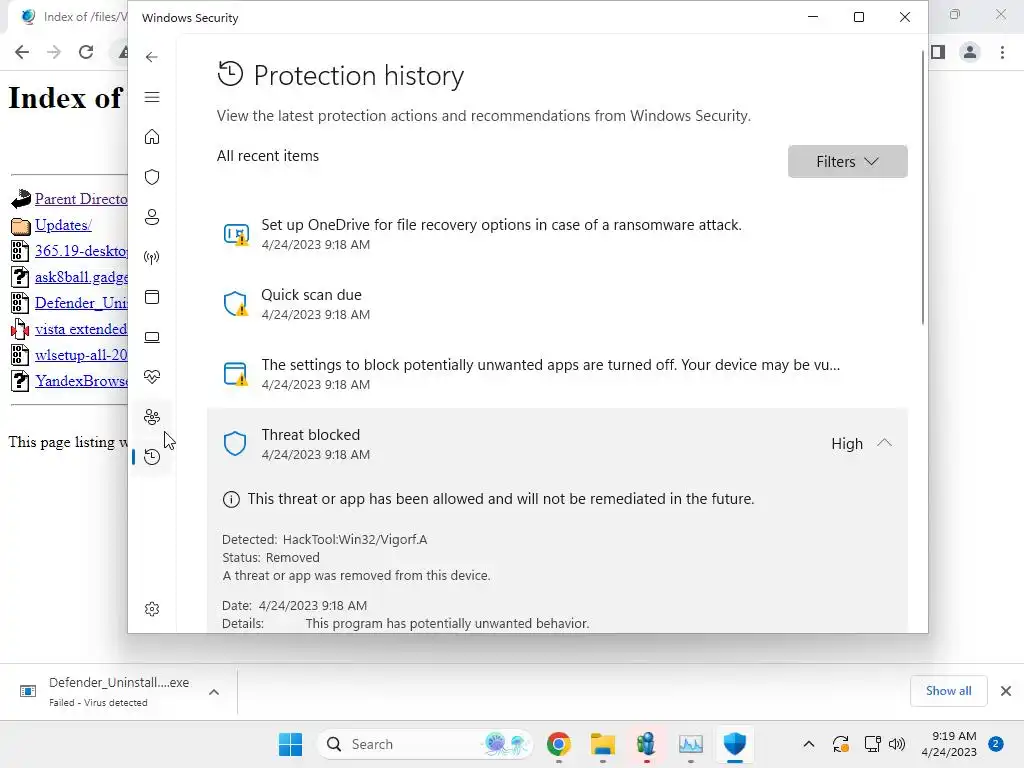Viewport: 1024px width, 768px height.
Task: Open Windows Security settings gear
Action: tap(152, 609)
